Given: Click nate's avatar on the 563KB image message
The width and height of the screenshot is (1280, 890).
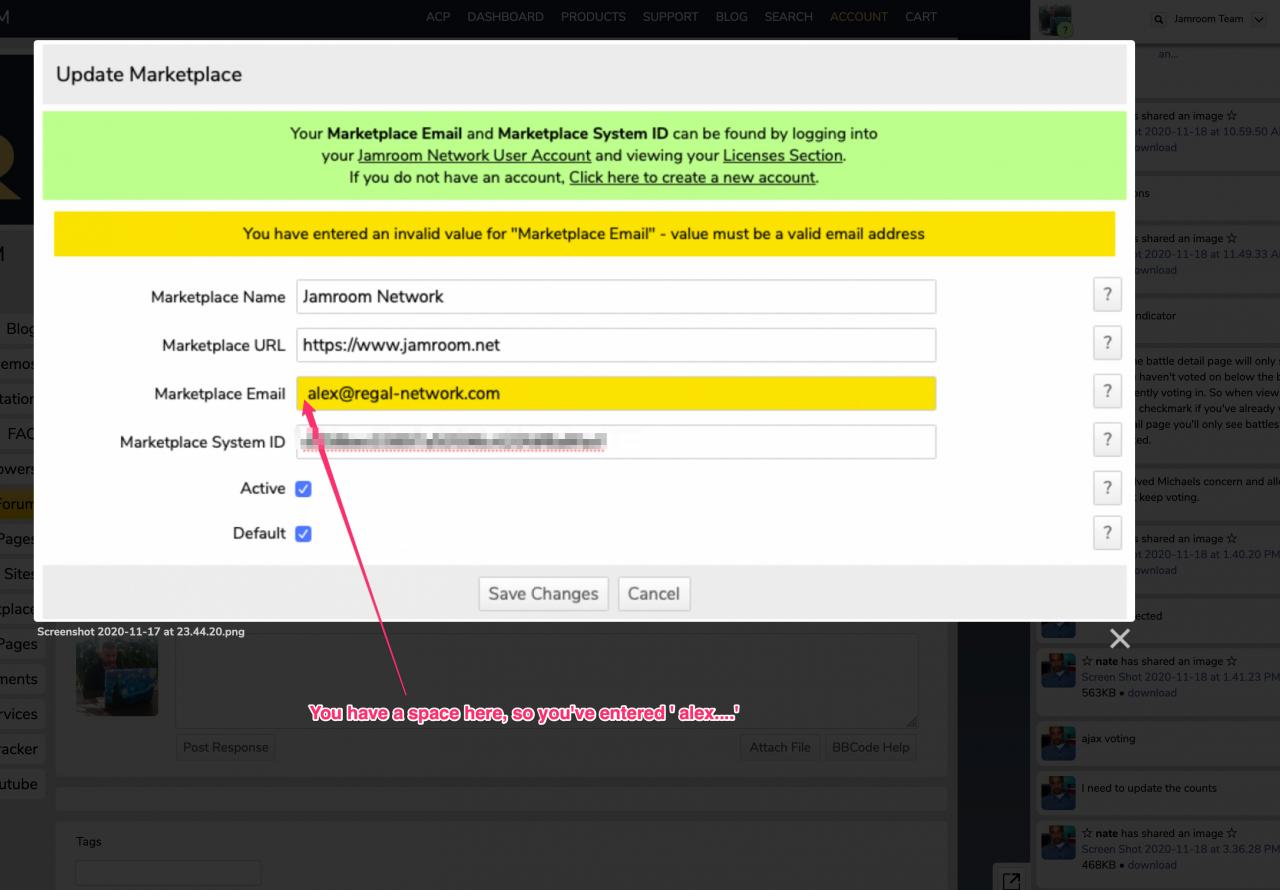Looking at the screenshot, I should tap(1058, 670).
